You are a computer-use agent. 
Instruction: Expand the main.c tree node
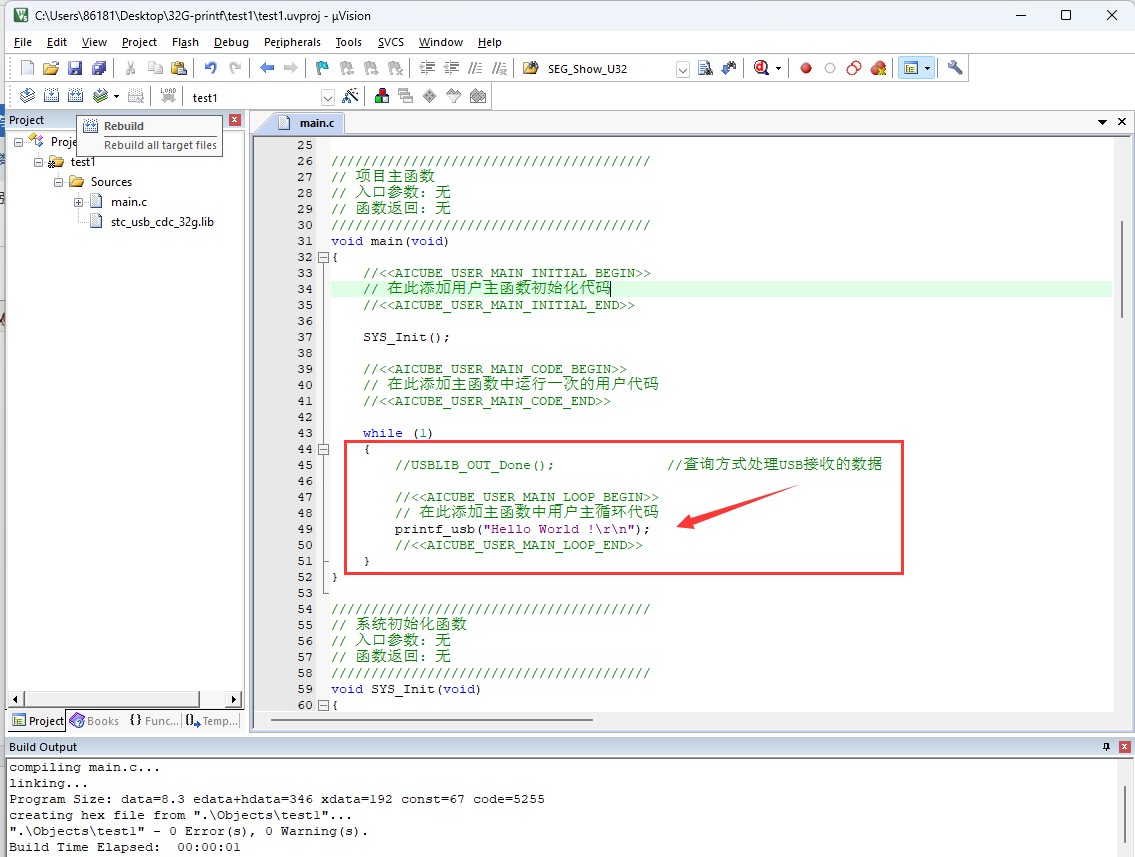78,202
